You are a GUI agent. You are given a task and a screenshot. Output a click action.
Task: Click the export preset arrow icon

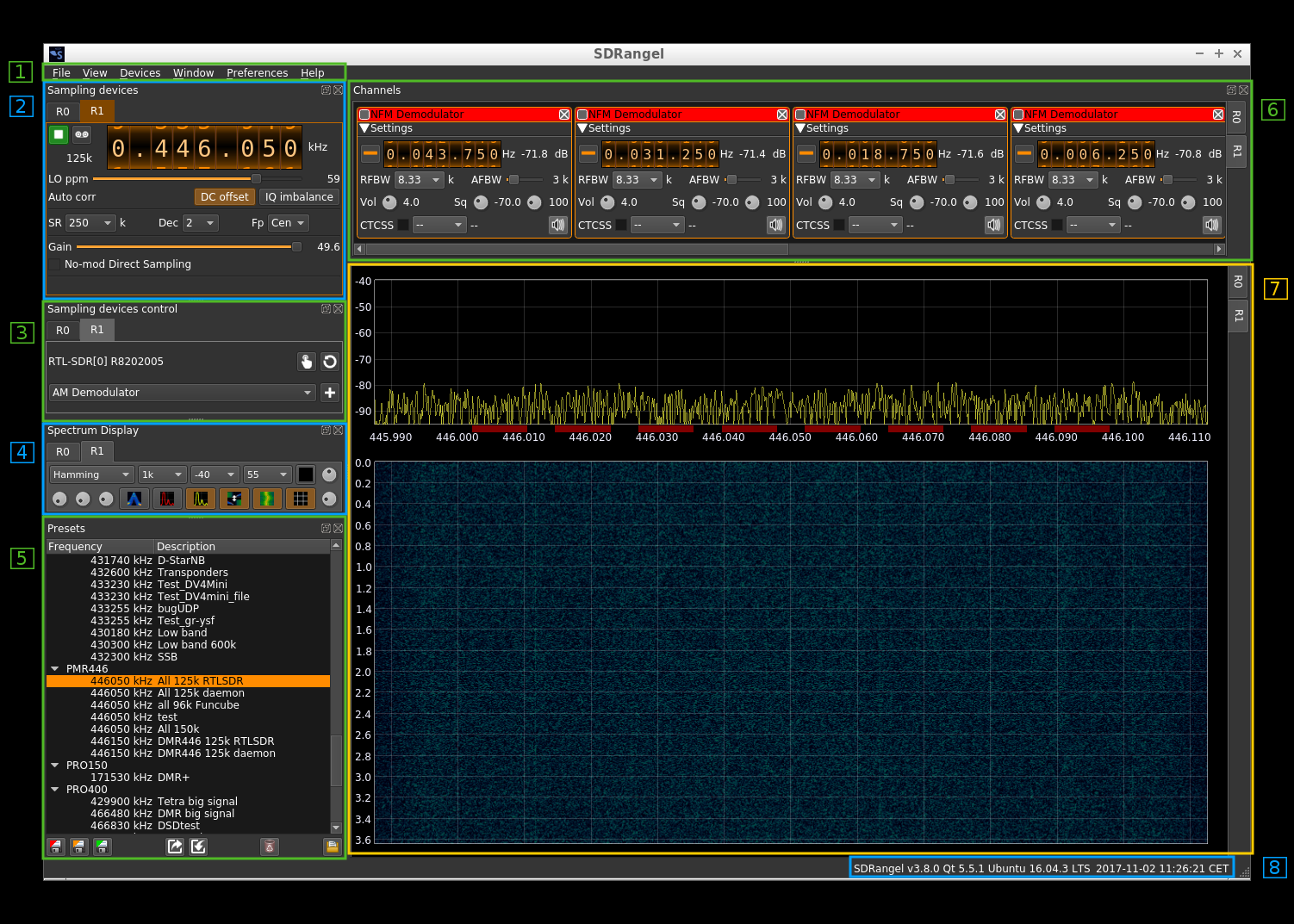pyautogui.click(x=175, y=846)
